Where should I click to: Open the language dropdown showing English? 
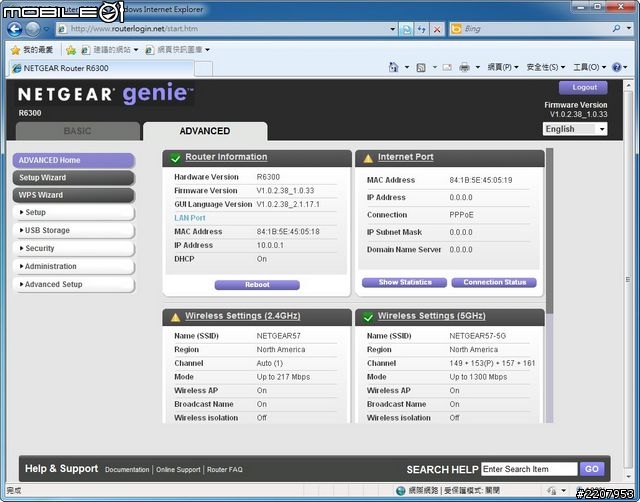(x=575, y=129)
